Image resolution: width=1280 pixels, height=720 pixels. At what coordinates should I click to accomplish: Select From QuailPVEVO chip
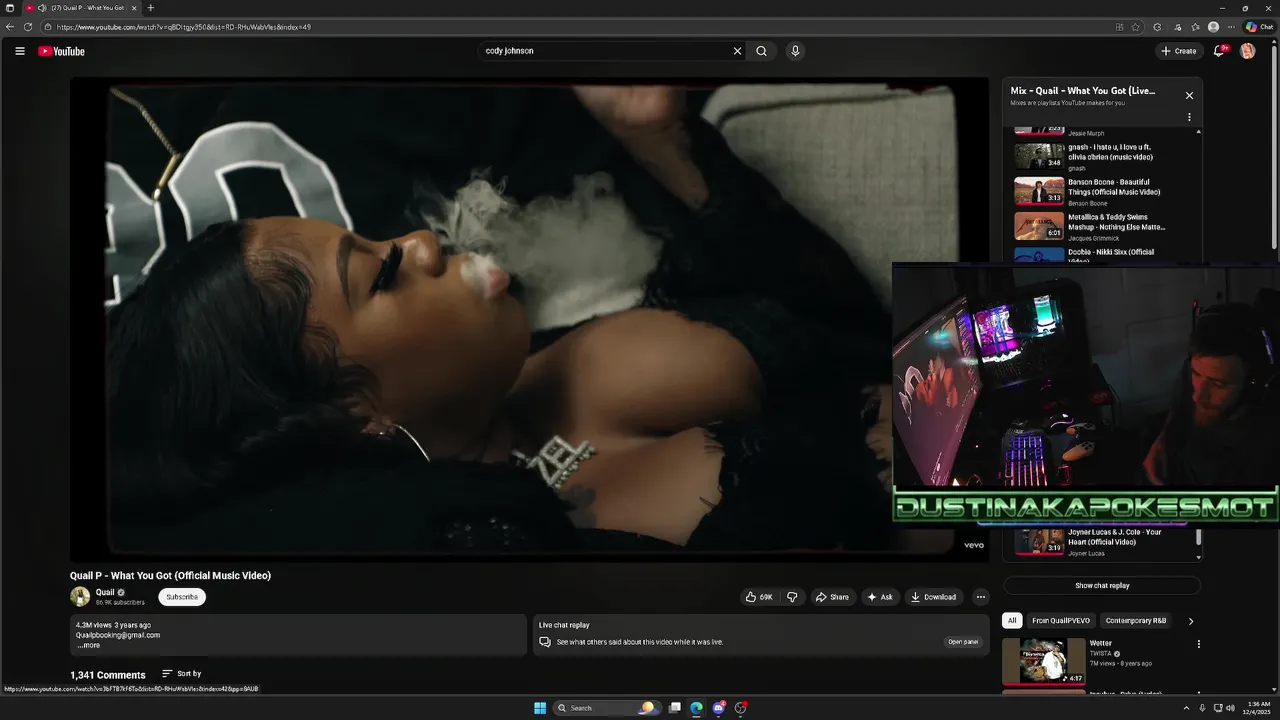pyautogui.click(x=1061, y=621)
